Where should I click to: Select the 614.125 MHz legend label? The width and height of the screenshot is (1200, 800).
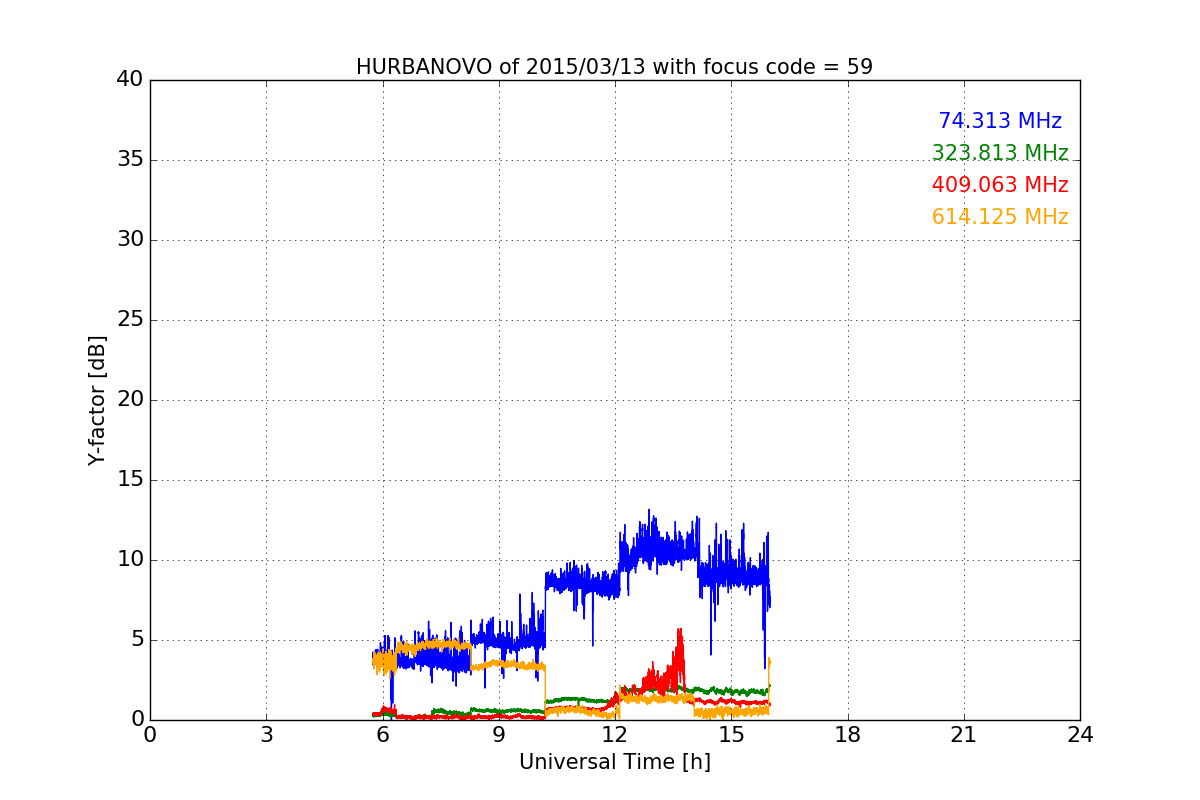pos(1000,217)
